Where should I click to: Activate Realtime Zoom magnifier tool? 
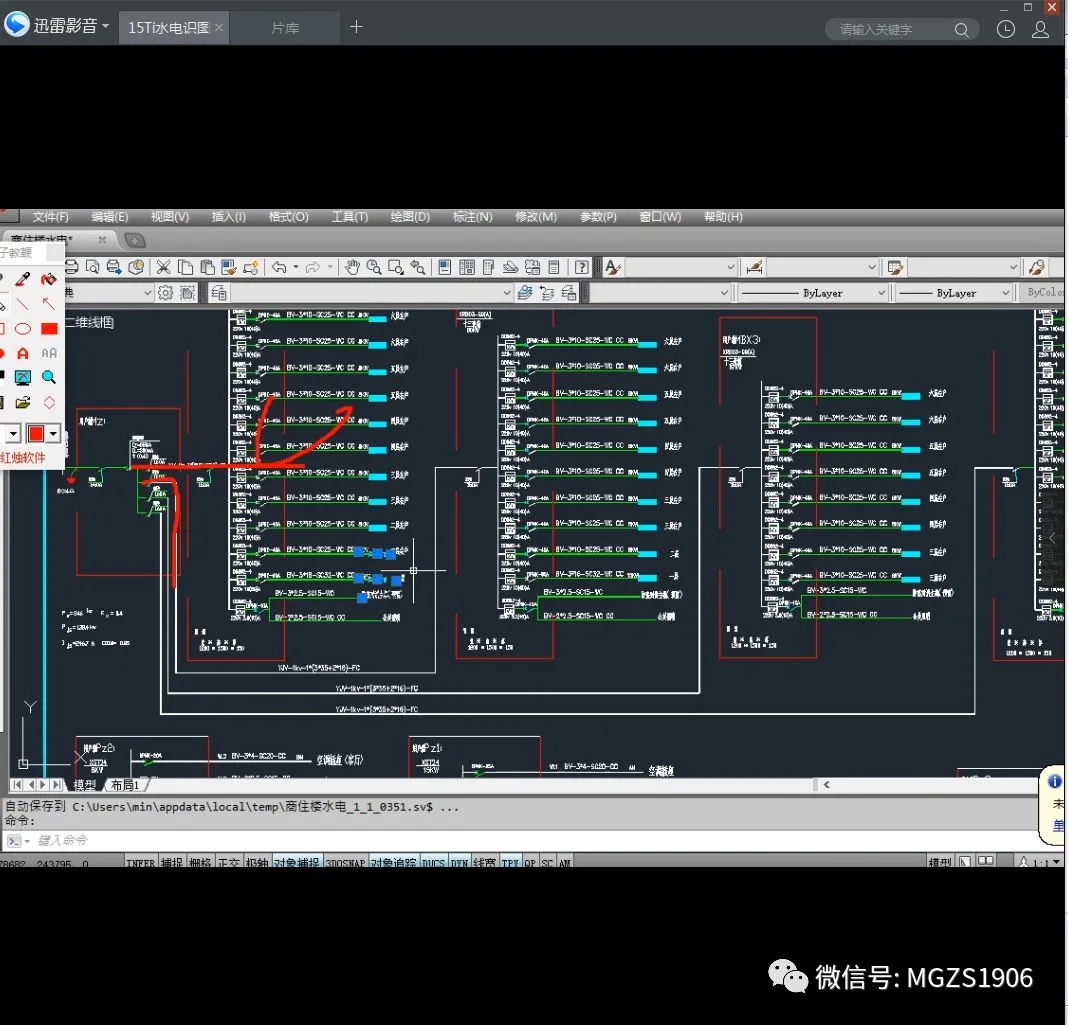pyautogui.click(x=374, y=267)
